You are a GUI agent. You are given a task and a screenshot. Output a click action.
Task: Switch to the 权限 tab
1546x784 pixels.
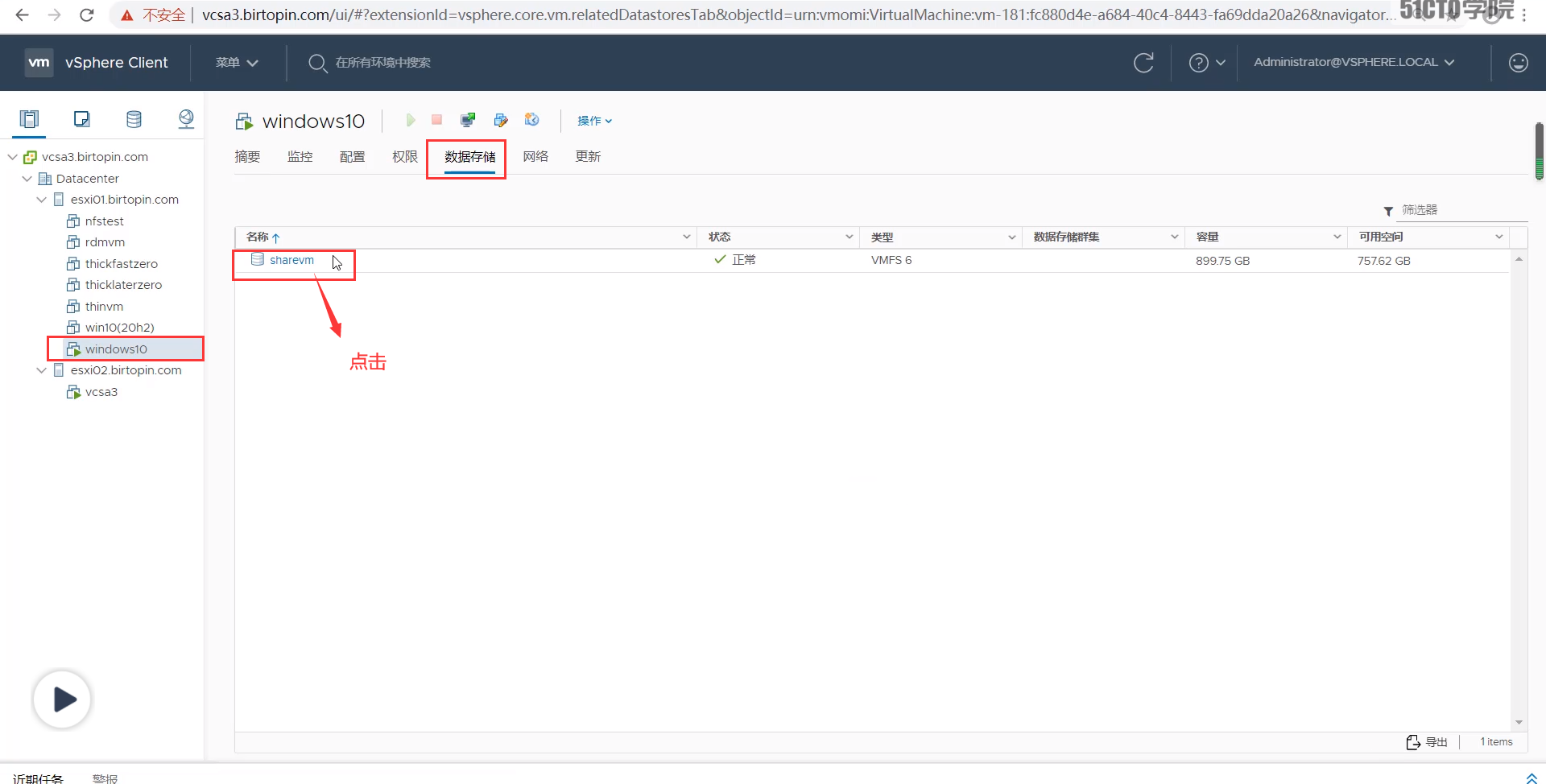tap(405, 157)
